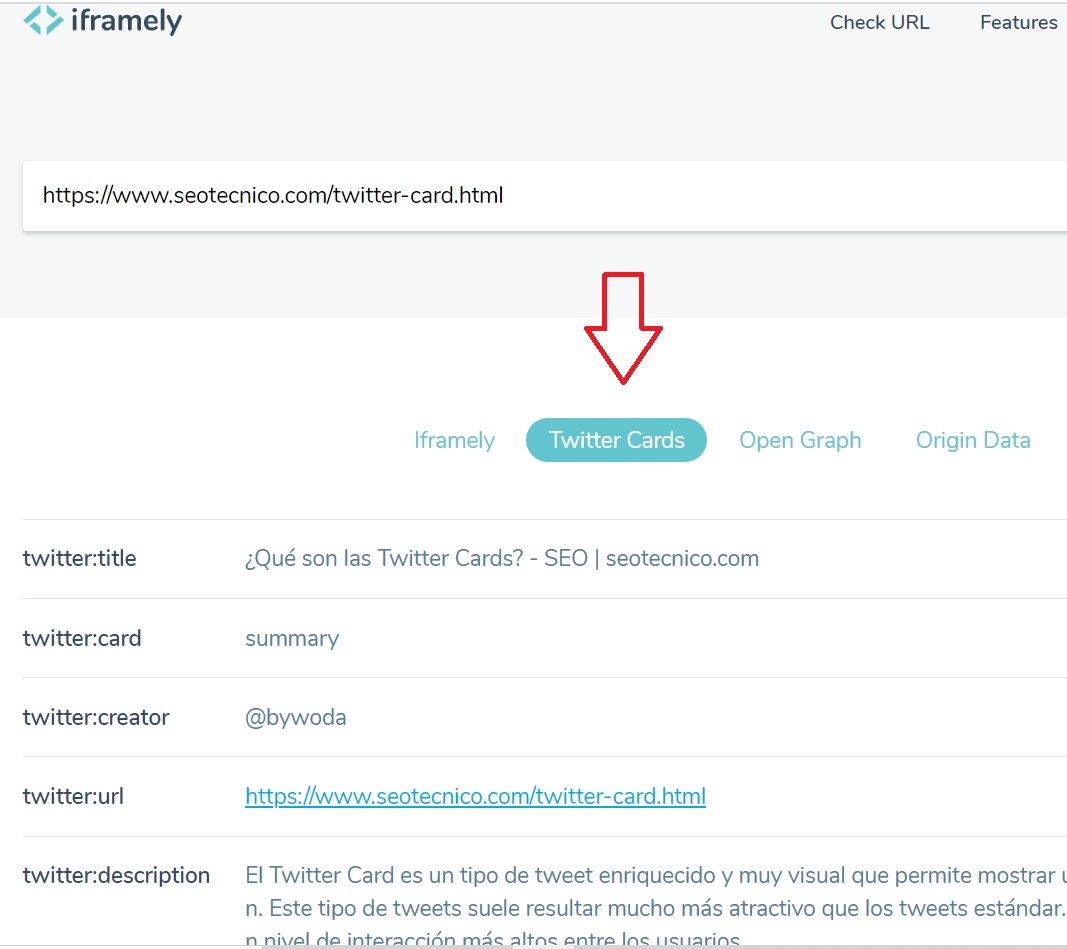This screenshot has width=1067, height=949.
Task: Select the 'El Twitter Card es un tipo' description line
Action: 656,876
